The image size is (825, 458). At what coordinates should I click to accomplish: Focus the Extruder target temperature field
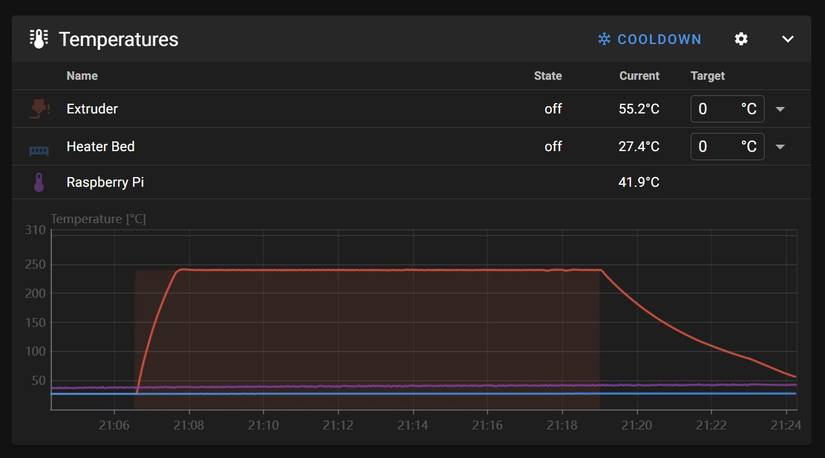coord(727,109)
